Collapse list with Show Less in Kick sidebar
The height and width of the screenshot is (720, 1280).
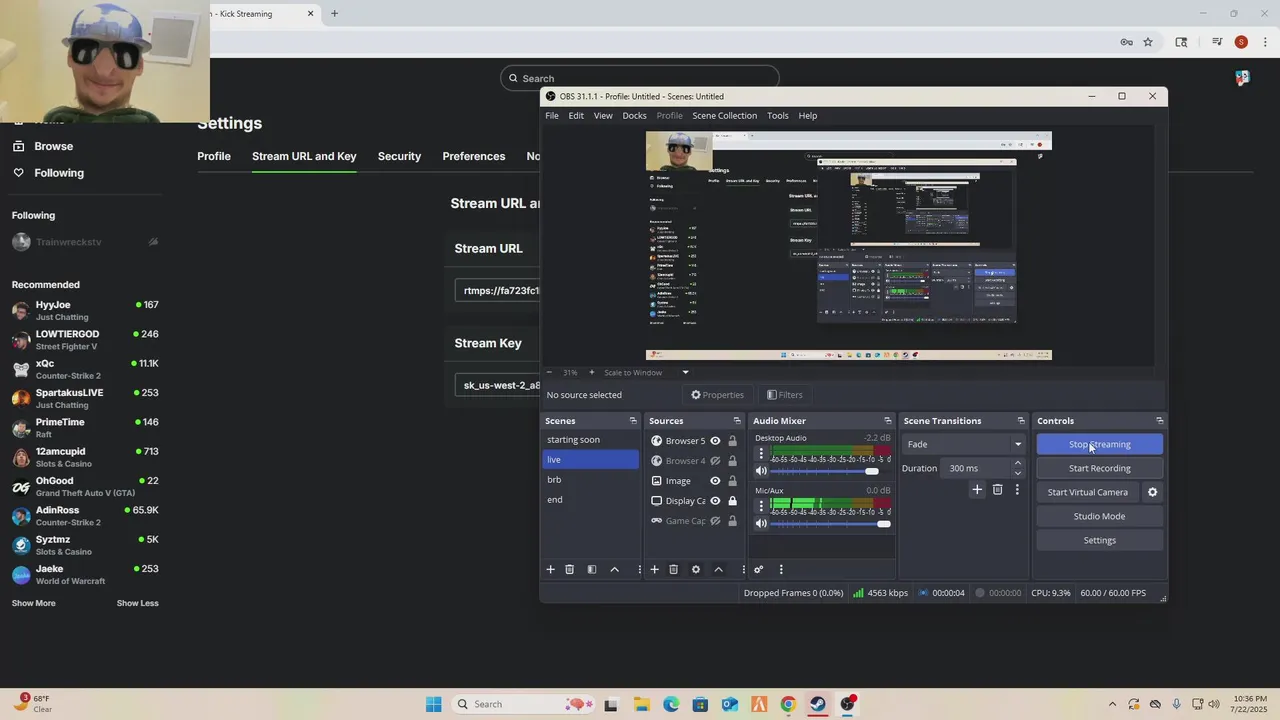tap(138, 603)
